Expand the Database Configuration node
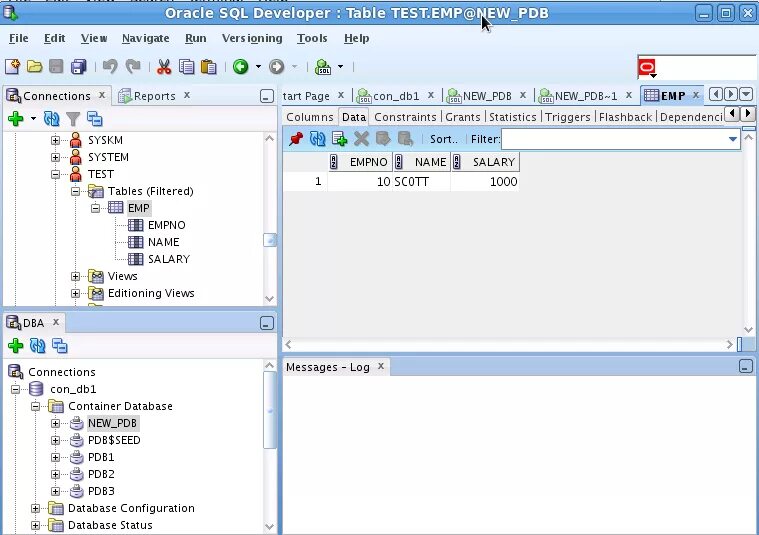Screen dimensions: 759x535 coord(35,508)
